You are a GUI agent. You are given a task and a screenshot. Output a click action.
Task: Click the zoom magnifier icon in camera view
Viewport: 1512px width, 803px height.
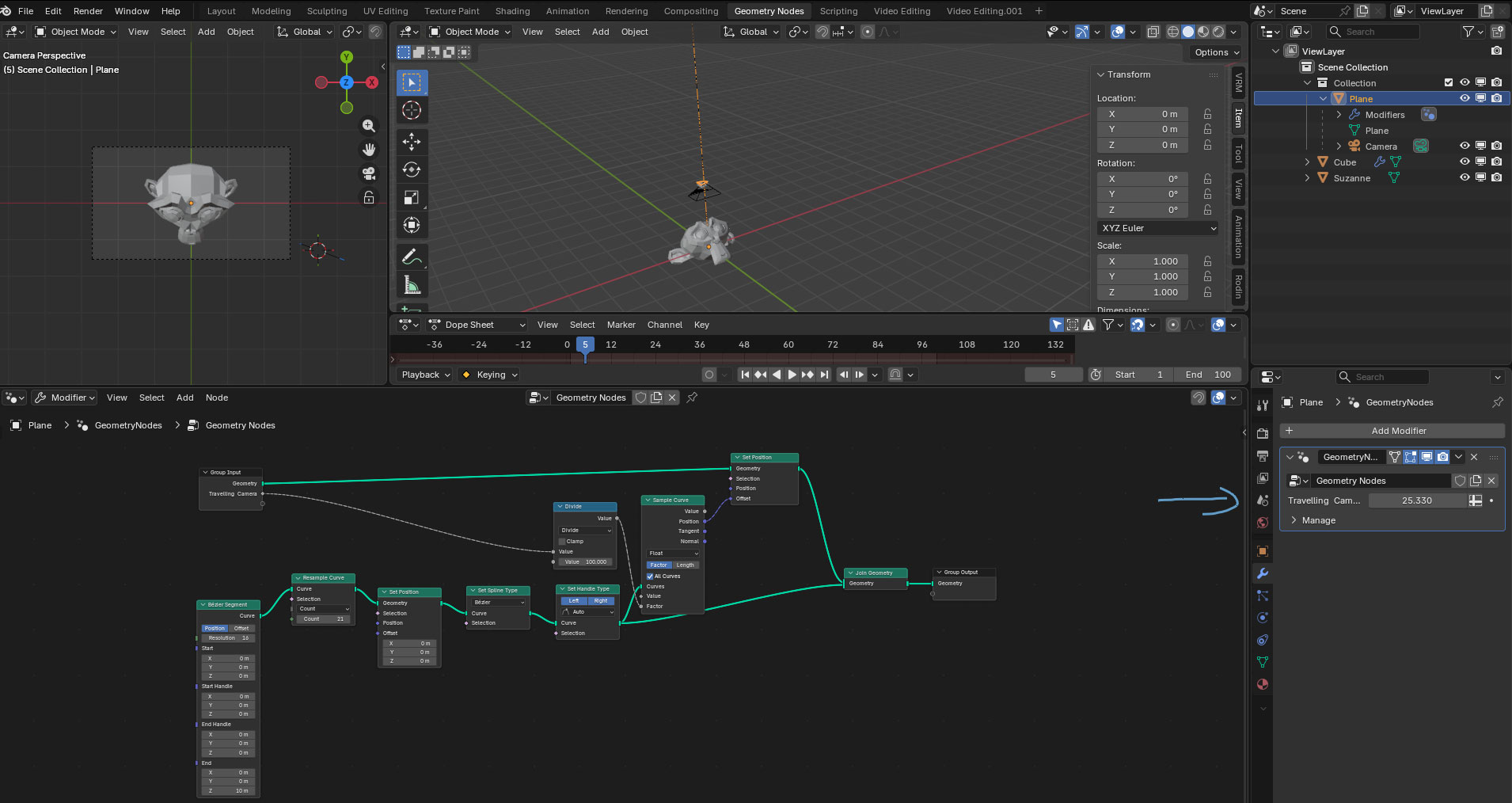(x=369, y=126)
